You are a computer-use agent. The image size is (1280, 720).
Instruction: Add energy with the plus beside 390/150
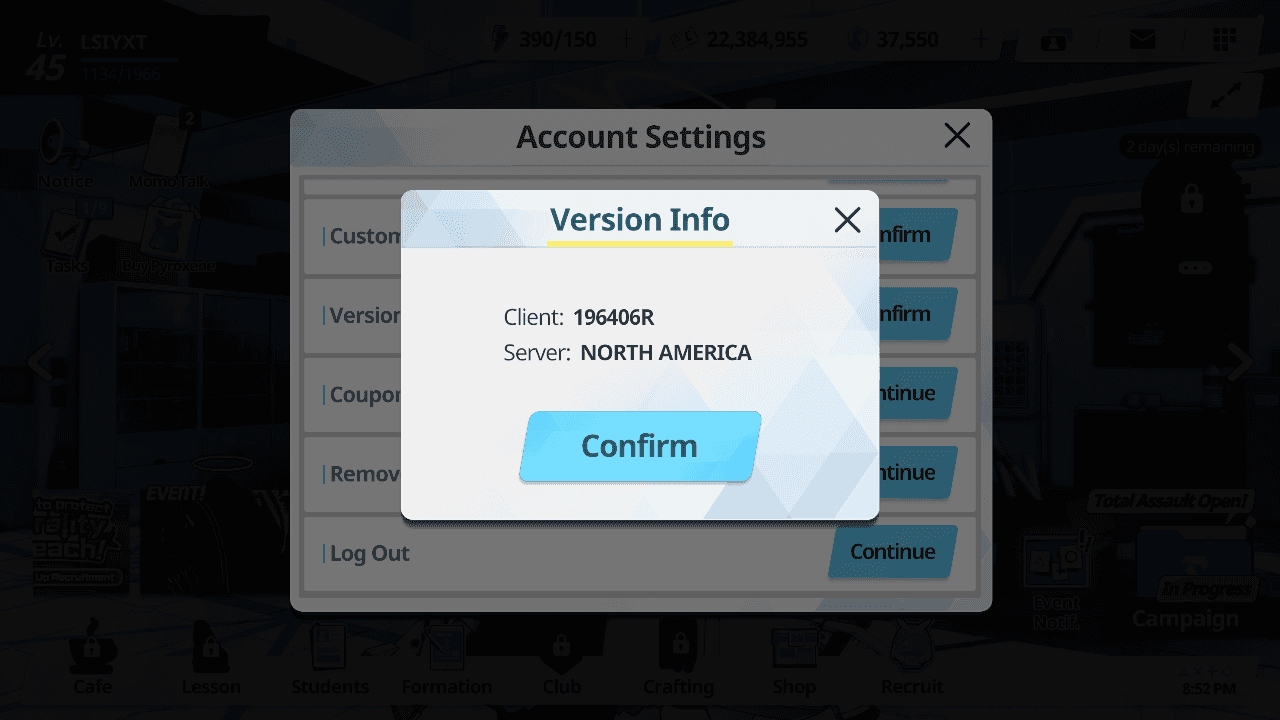point(627,40)
